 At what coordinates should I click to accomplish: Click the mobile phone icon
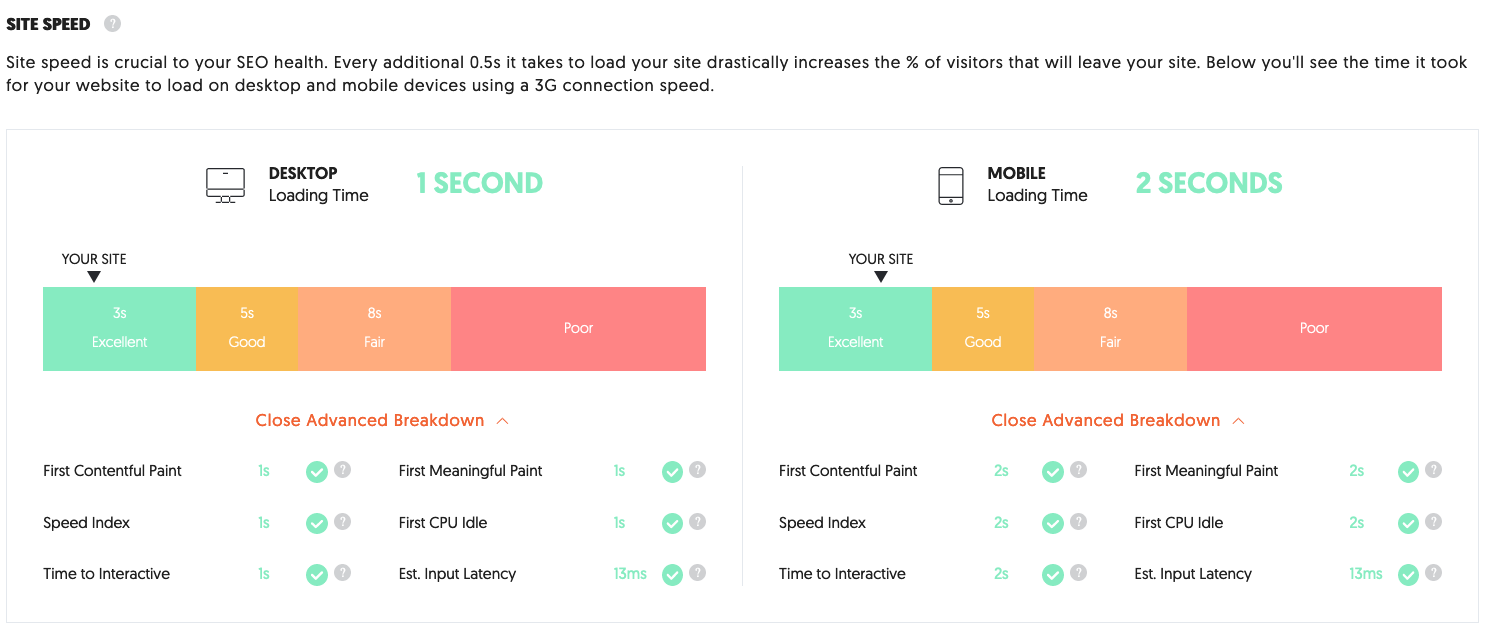[x=951, y=186]
